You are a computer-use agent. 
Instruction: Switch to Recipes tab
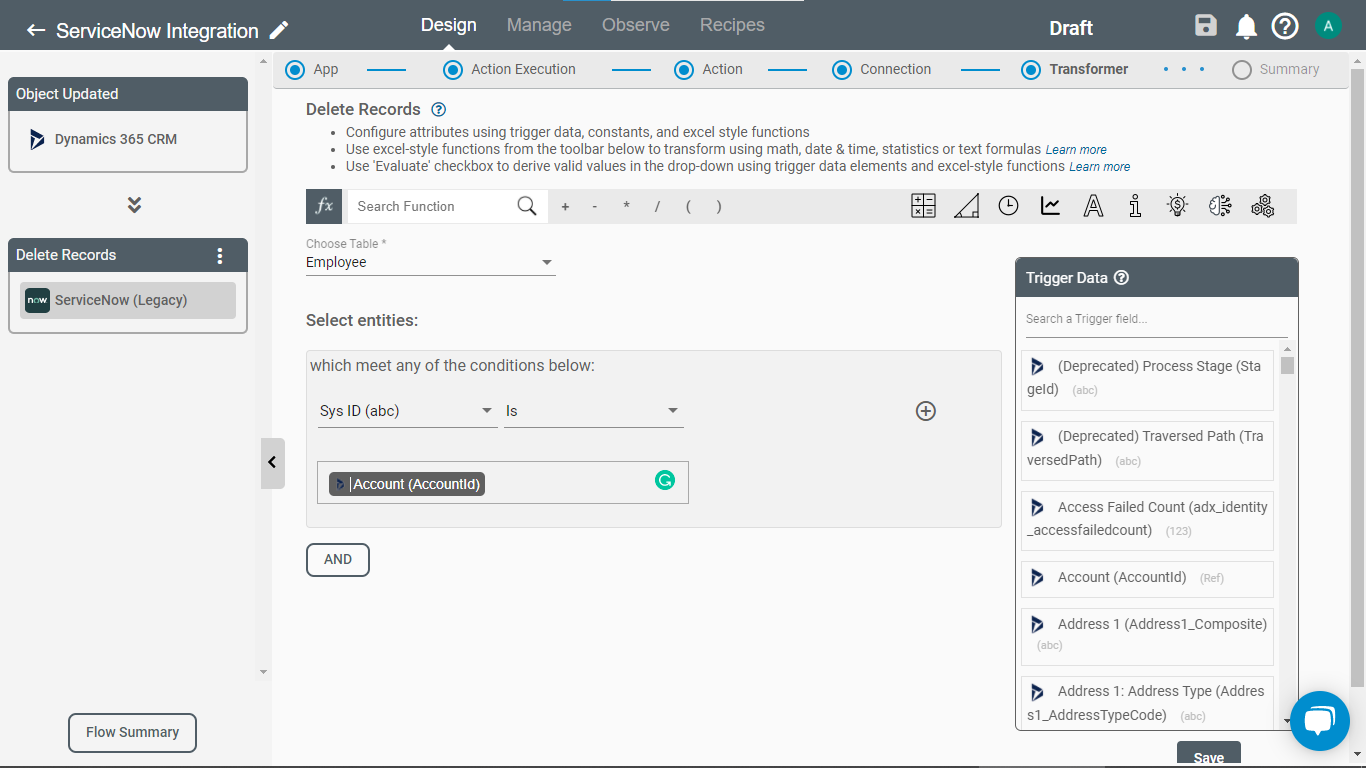click(x=732, y=25)
